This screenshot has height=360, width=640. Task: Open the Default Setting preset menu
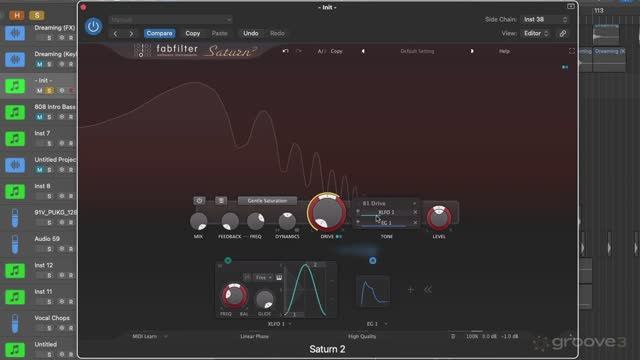tap(417, 51)
